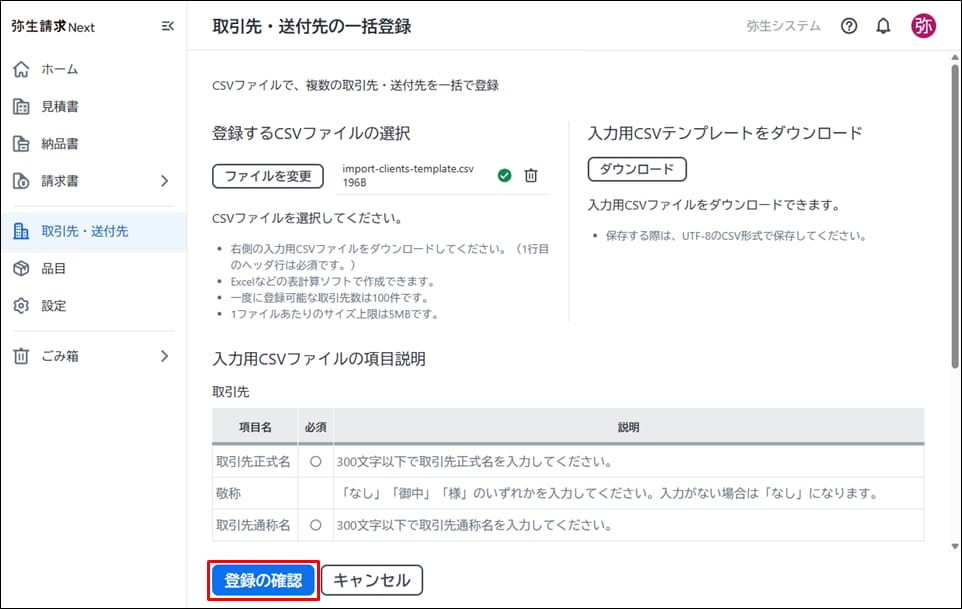This screenshot has width=962, height=609.
Task: Click the 納品書 delivery note icon
Action: (21, 144)
